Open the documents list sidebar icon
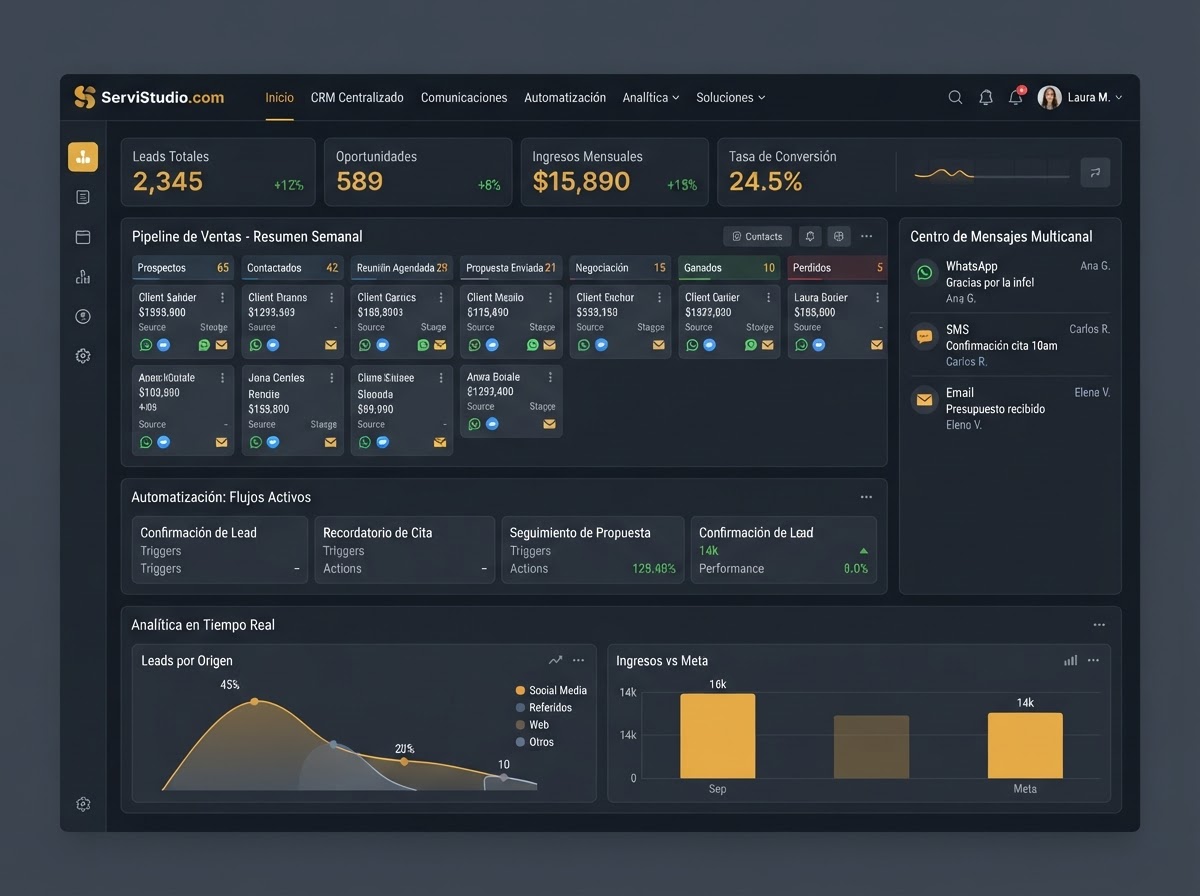 coord(83,197)
